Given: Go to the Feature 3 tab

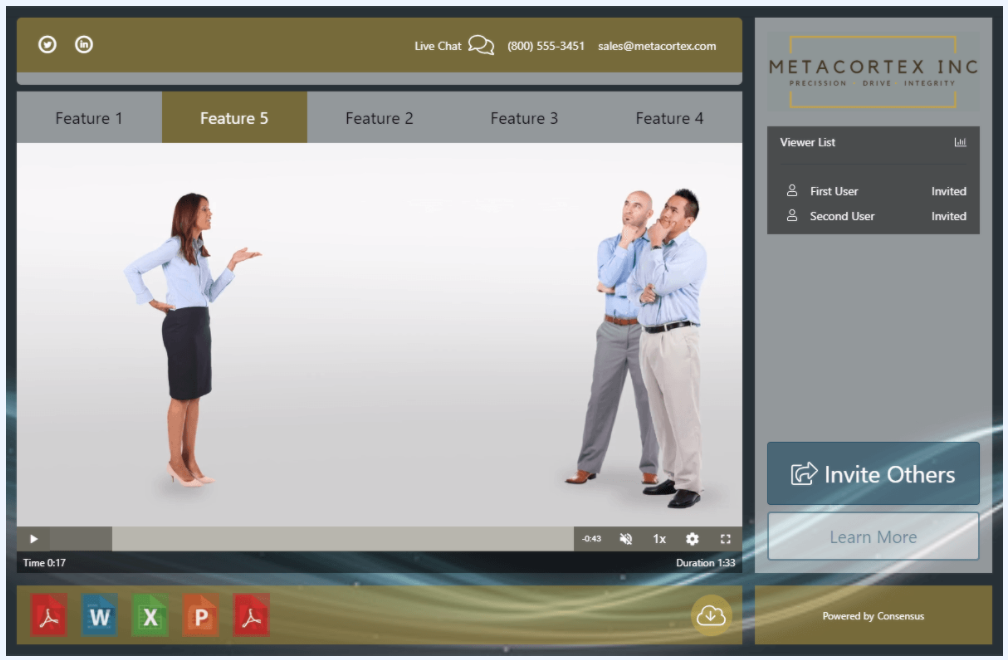Looking at the screenshot, I should (x=524, y=118).
